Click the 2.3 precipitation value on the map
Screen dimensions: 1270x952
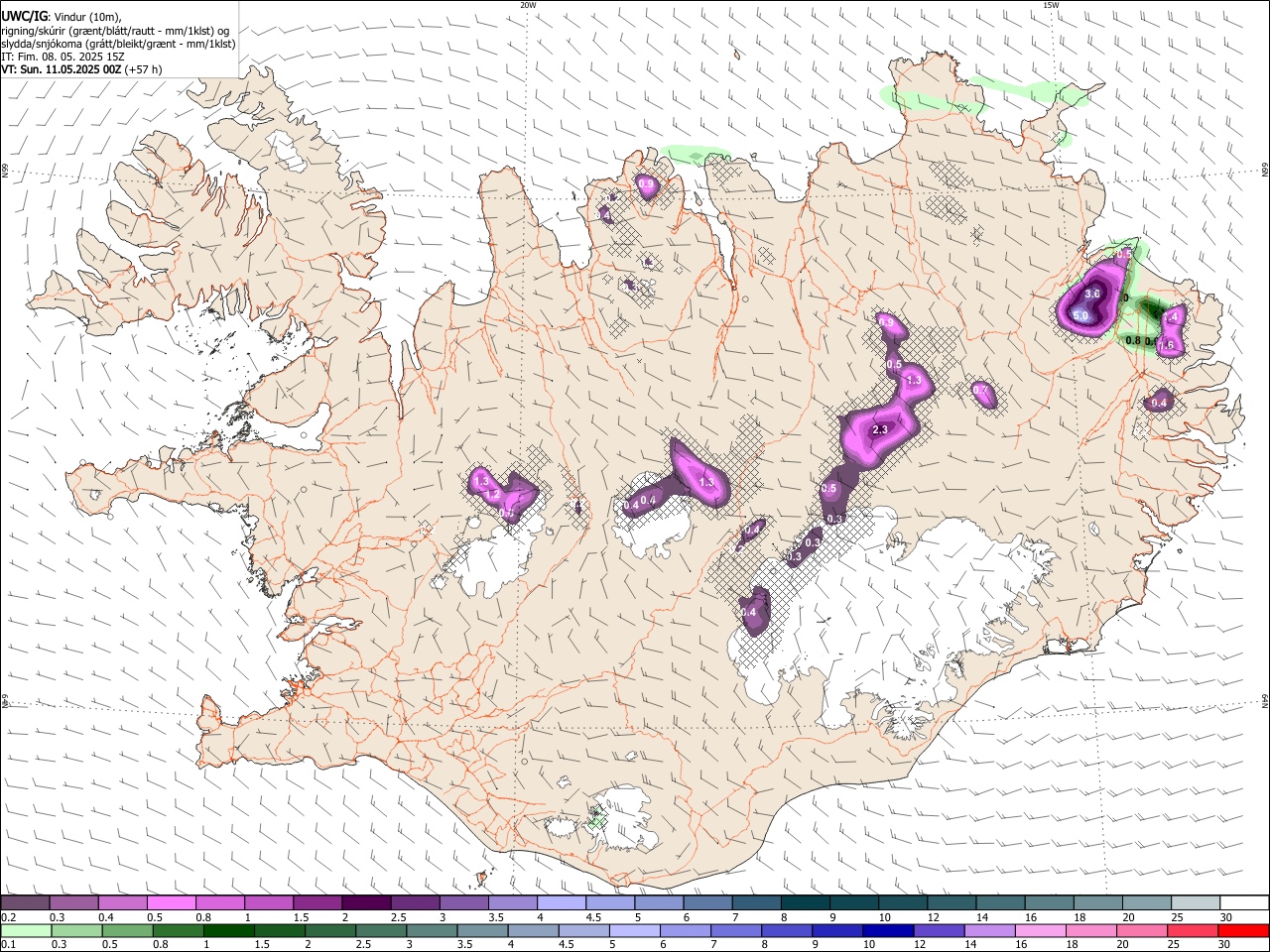point(879,429)
